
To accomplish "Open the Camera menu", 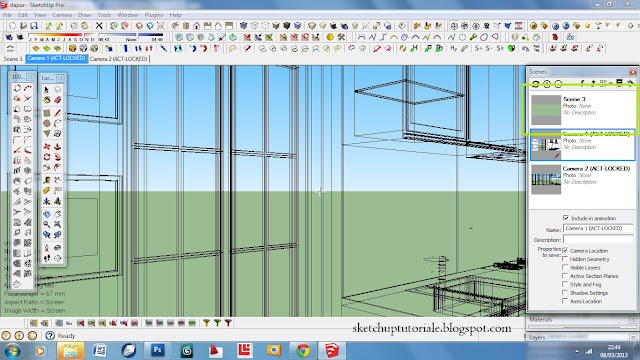I will click(62, 15).
